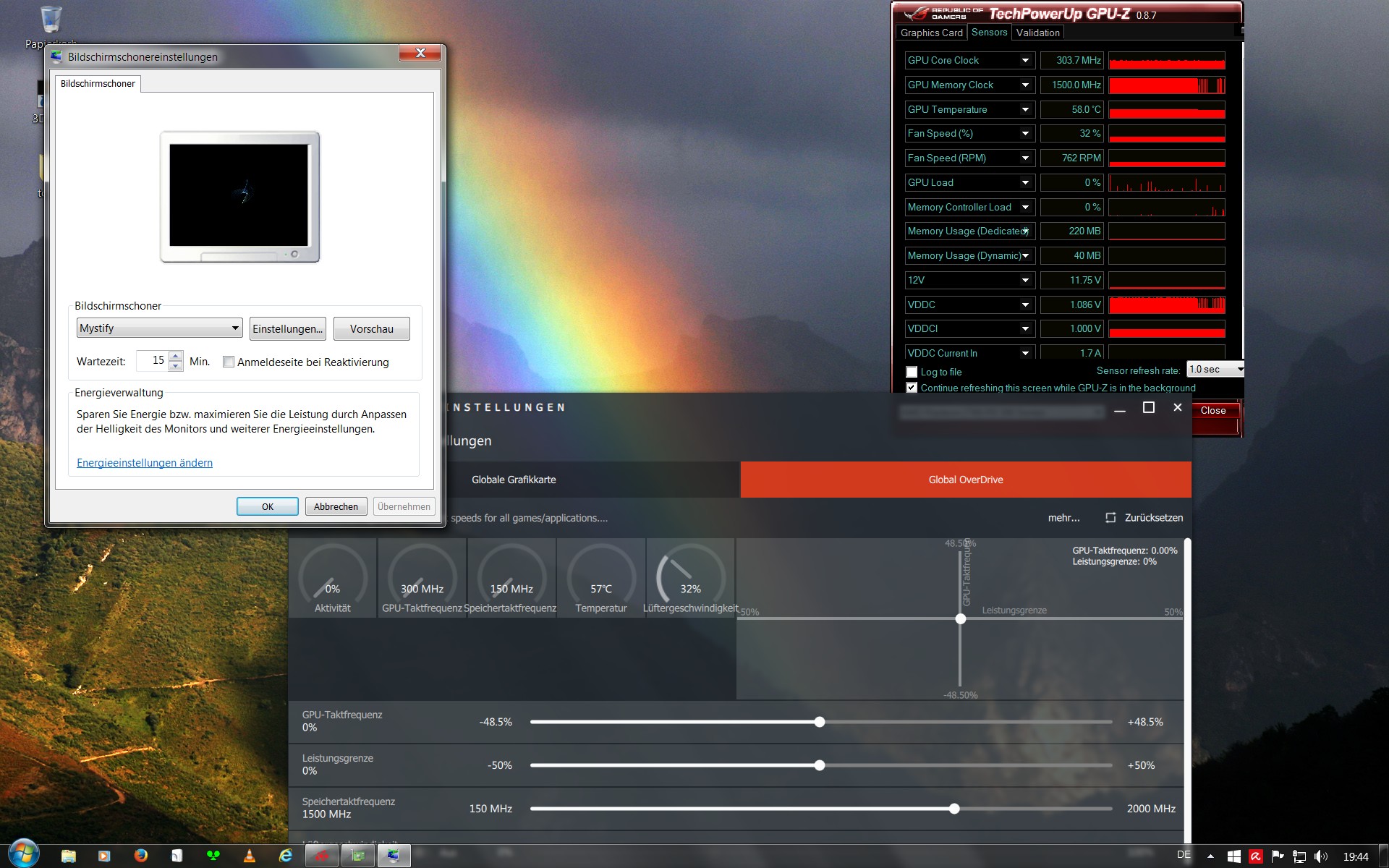
Task: Click the Zurücksetzen reset icon
Action: pos(1110,518)
